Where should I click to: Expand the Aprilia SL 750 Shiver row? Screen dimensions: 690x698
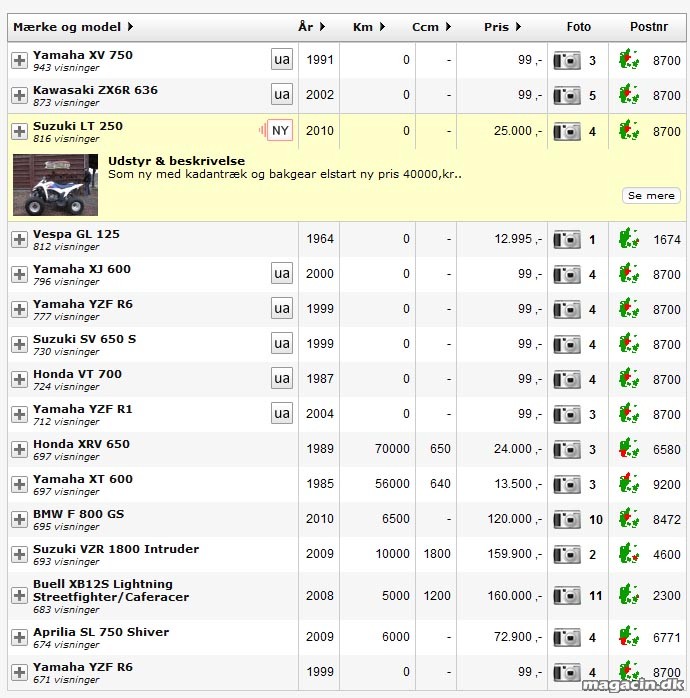(x=19, y=637)
